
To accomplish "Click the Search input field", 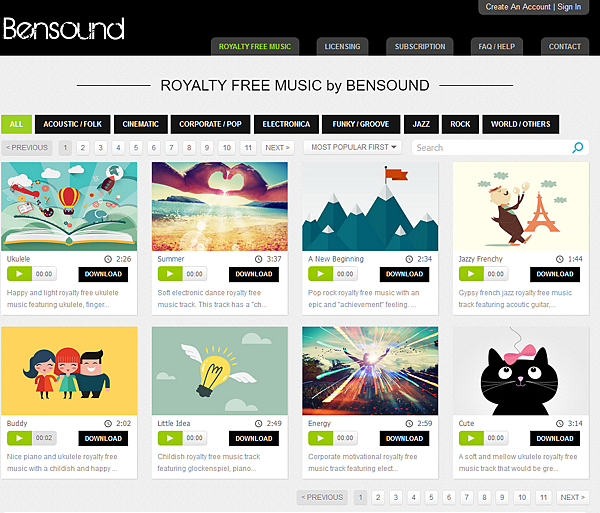I will click(x=492, y=148).
